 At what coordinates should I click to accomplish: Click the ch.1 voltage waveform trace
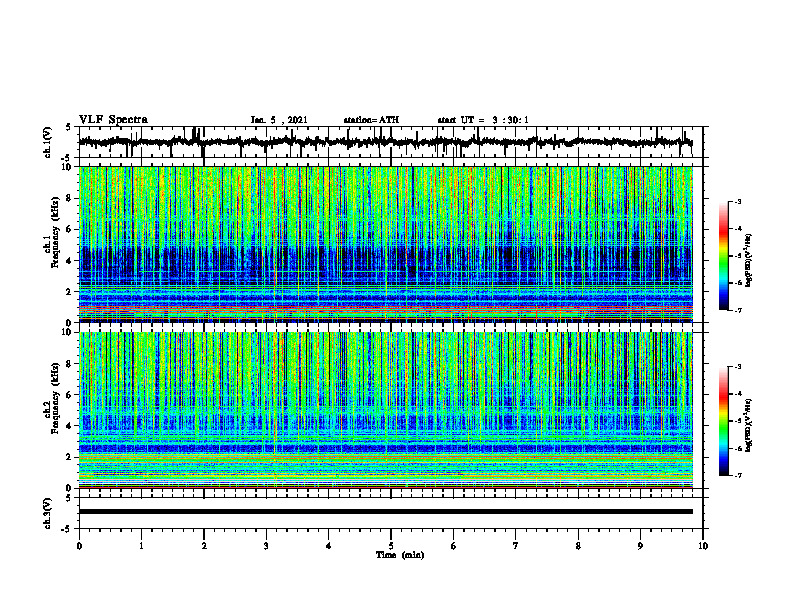(x=385, y=142)
